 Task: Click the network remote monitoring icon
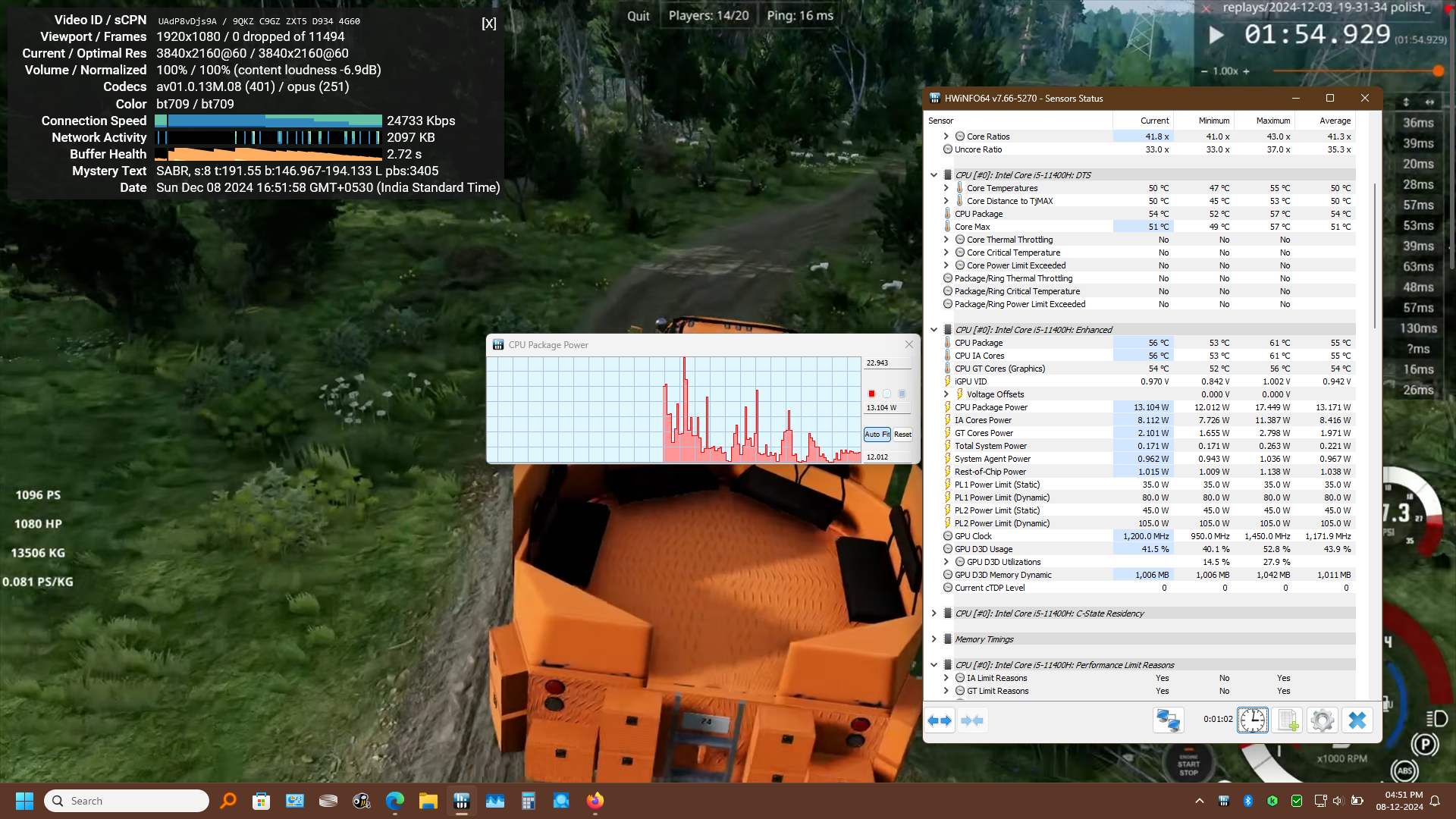tap(1168, 720)
